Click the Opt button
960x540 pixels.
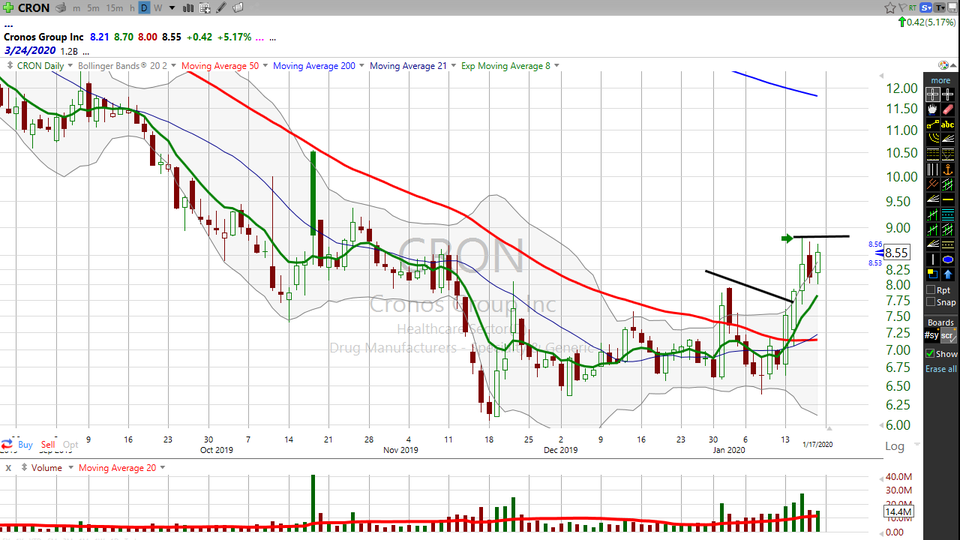pos(70,444)
